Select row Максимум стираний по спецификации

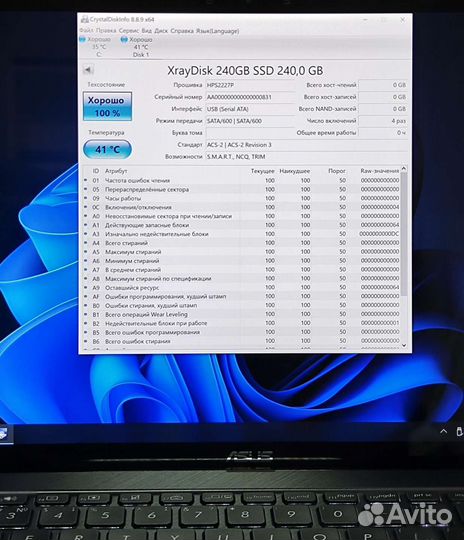(x=241, y=278)
